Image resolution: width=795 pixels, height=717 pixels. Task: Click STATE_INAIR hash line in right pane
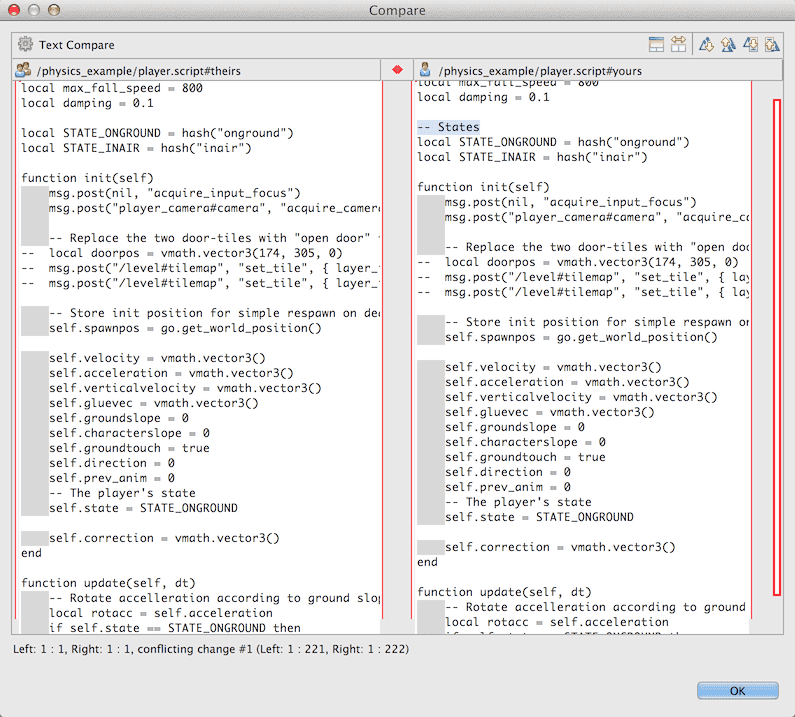[x=532, y=157]
